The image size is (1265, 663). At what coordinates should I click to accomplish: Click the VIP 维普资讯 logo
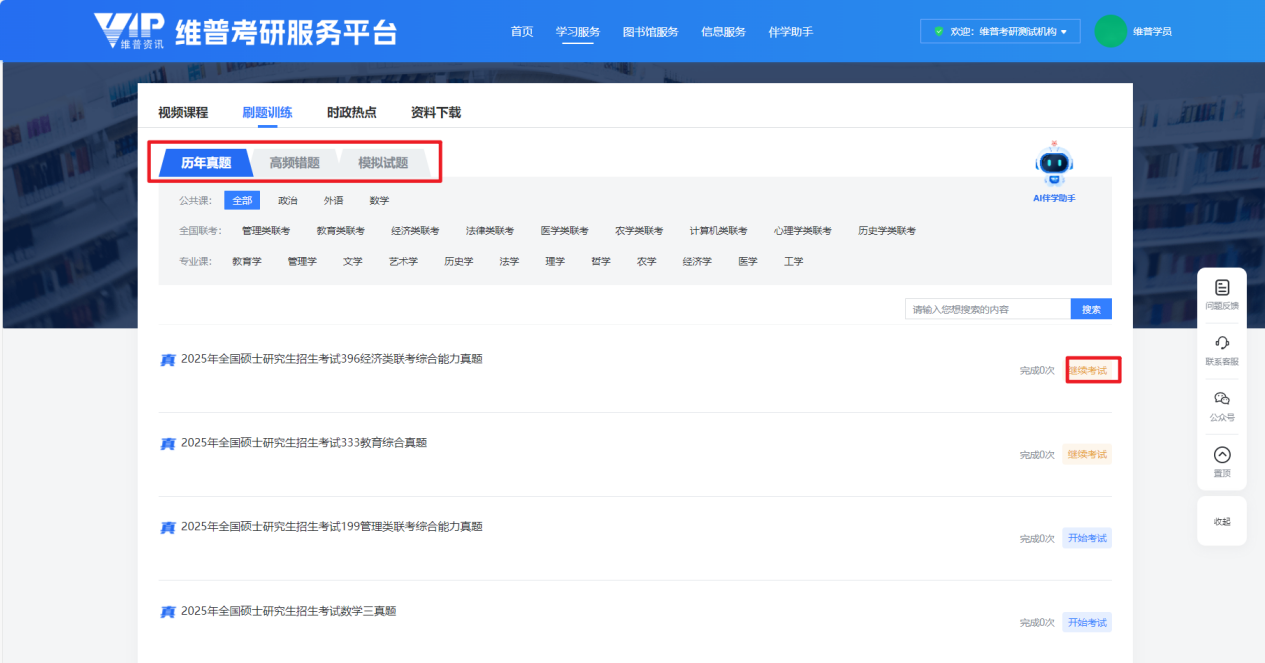point(129,31)
